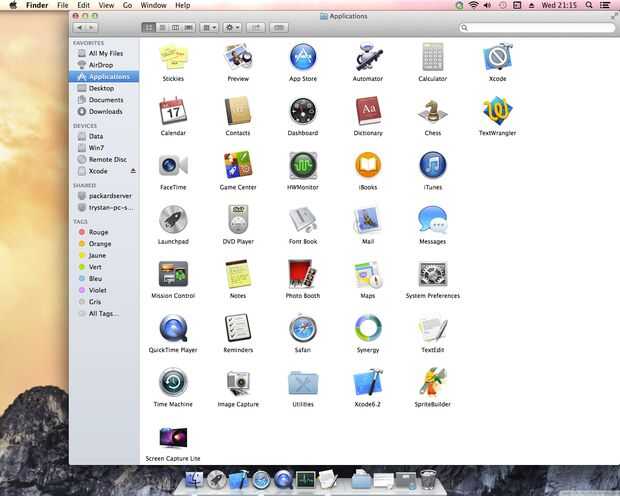This screenshot has height=496, width=620.
Task: Select the Screen Capture Lite icon
Action: (x=173, y=437)
